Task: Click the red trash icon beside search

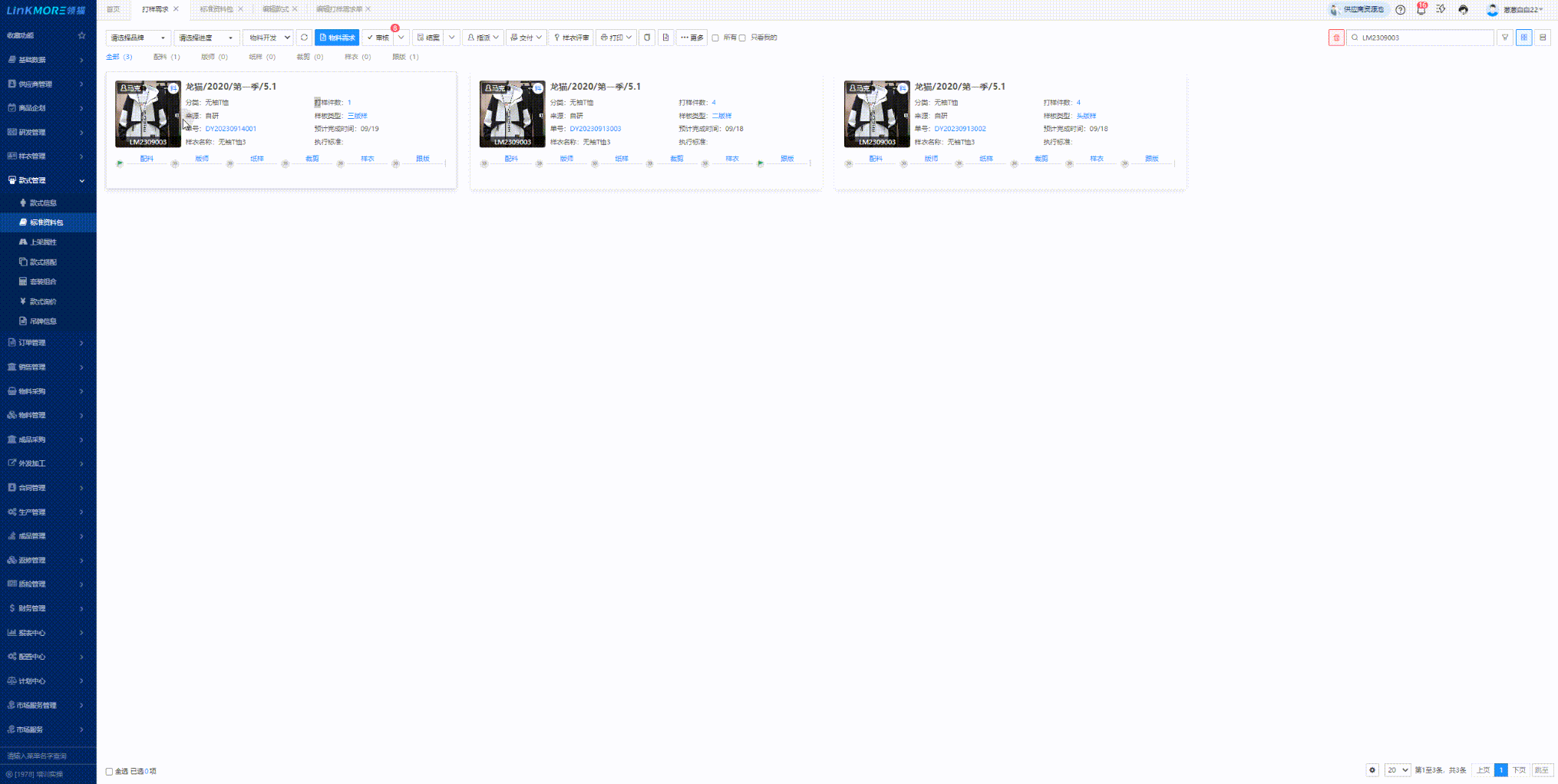Action: click(1335, 38)
